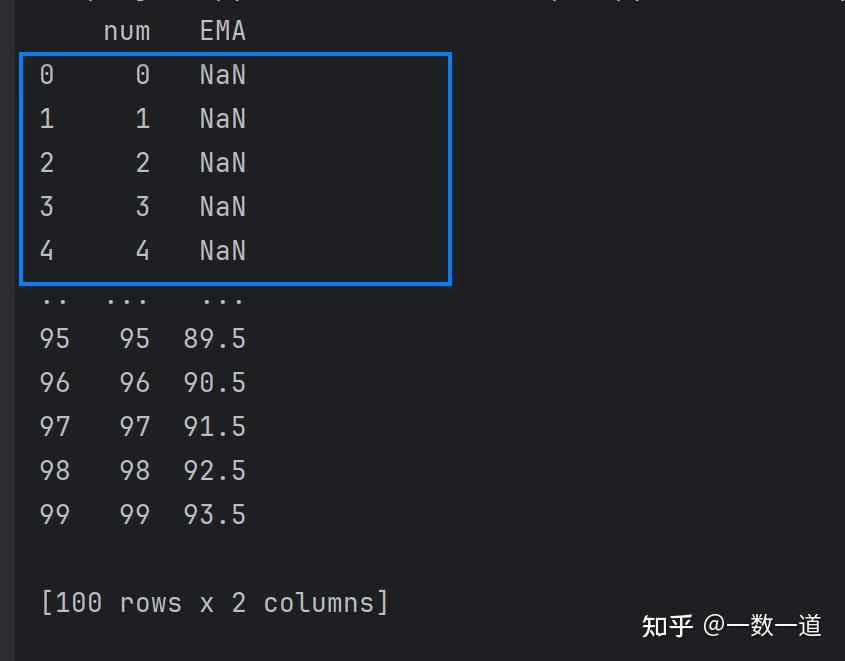
Task: Click the EMA column header
Action: pos(222,31)
